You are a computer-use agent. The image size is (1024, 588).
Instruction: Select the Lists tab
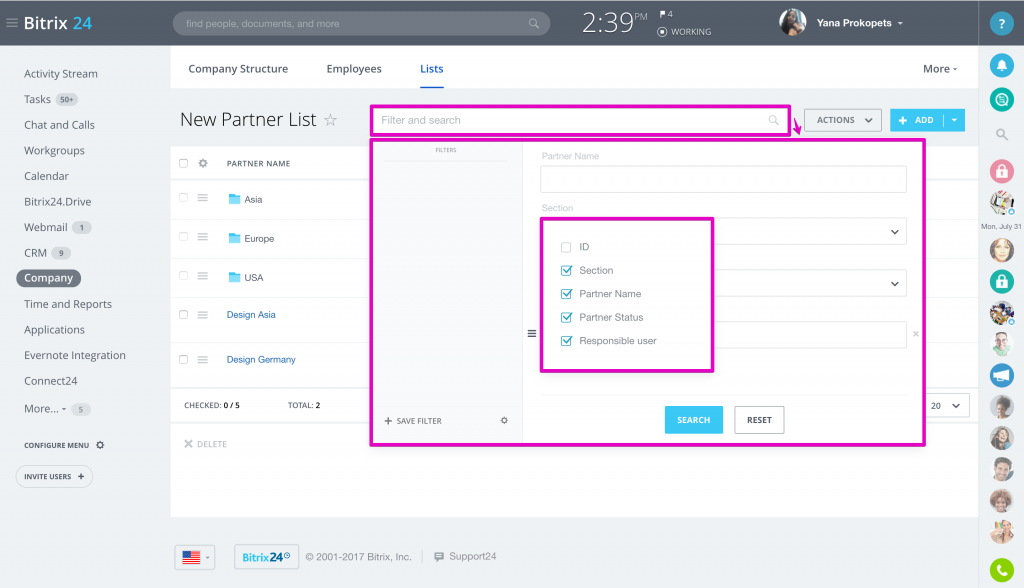point(432,69)
